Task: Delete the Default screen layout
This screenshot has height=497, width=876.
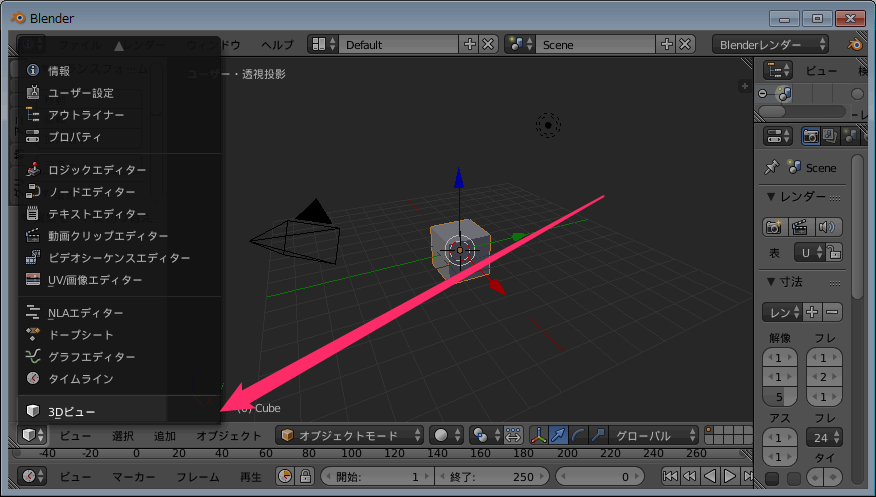Action: 488,45
